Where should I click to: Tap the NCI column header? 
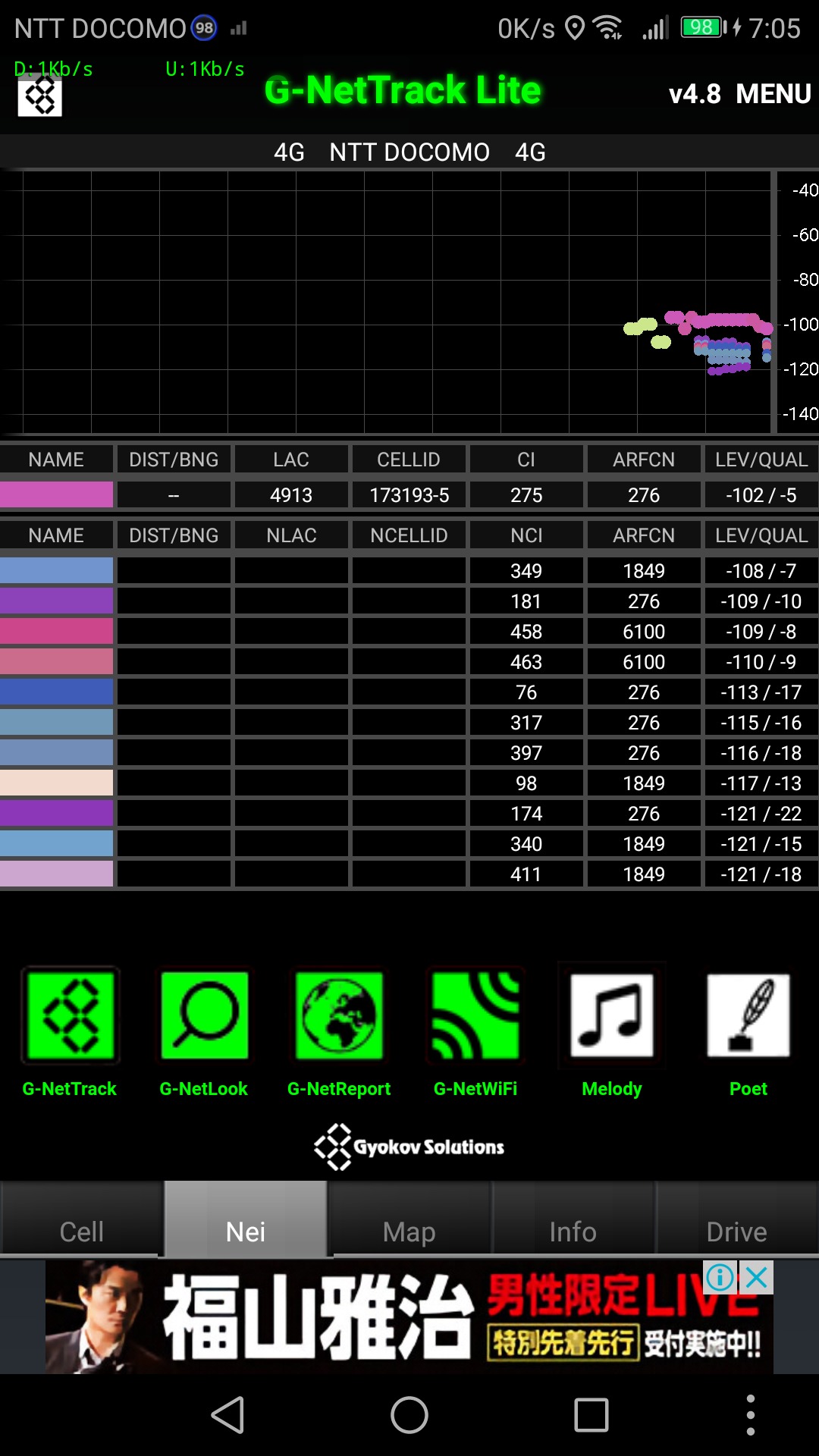pos(526,535)
